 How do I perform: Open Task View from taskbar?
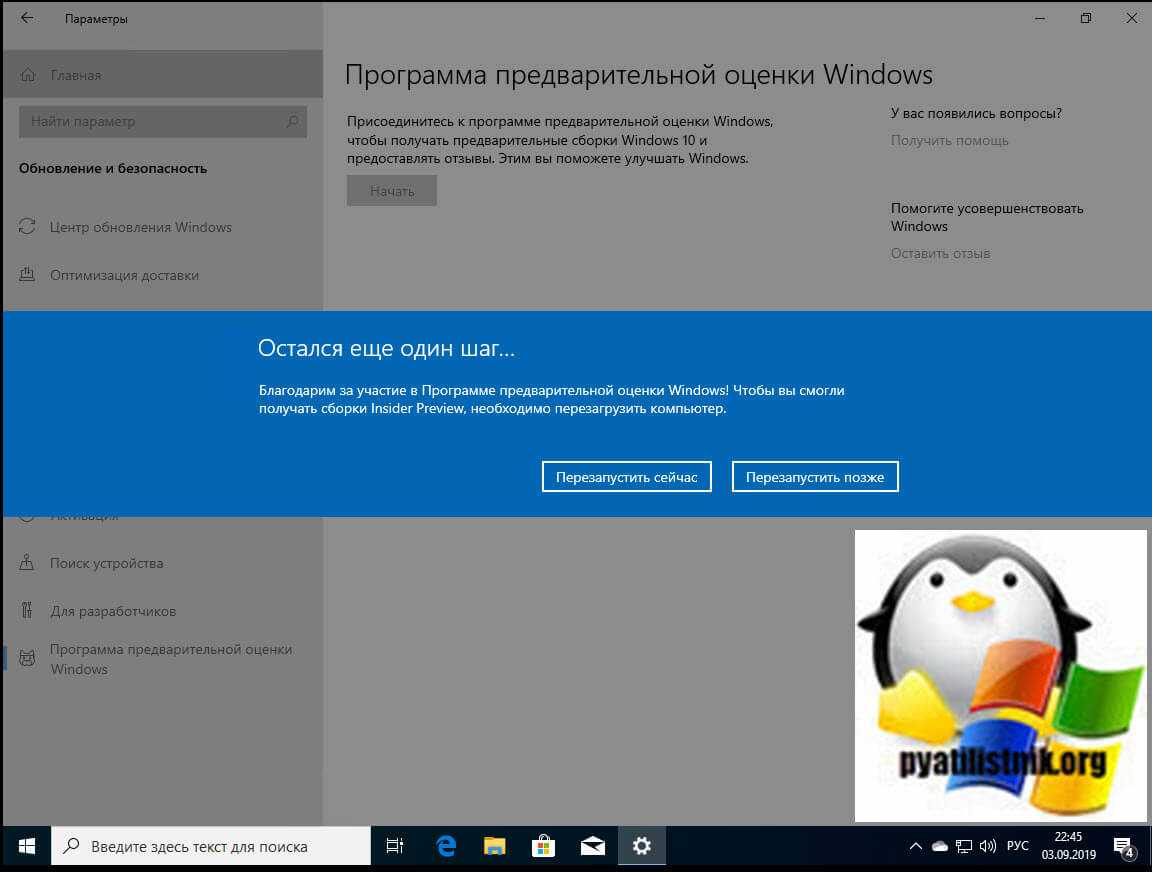point(395,846)
